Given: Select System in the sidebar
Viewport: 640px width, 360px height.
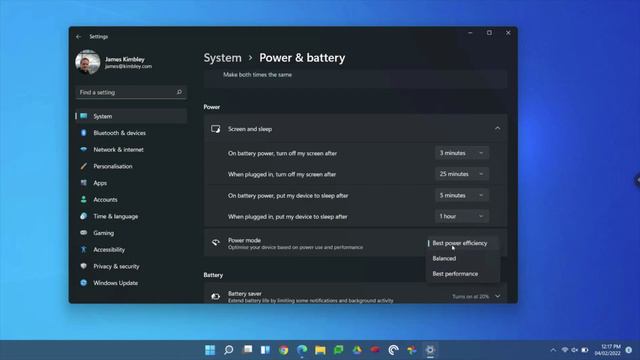Looking at the screenshot, I should (x=131, y=116).
